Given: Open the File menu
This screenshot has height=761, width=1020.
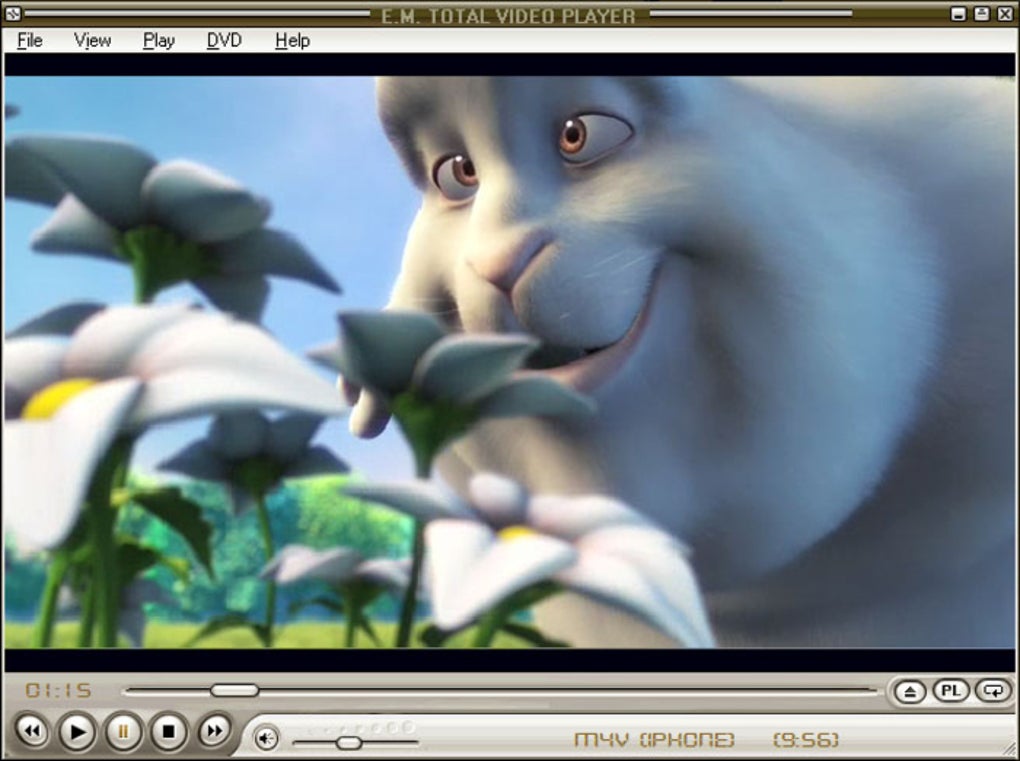Looking at the screenshot, I should pyautogui.click(x=30, y=40).
